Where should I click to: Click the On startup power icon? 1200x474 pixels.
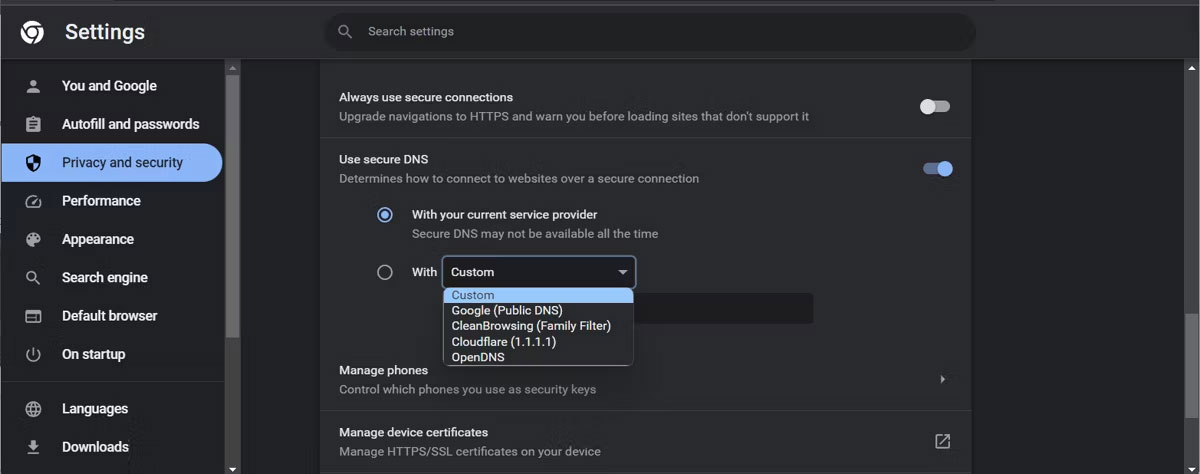33,354
